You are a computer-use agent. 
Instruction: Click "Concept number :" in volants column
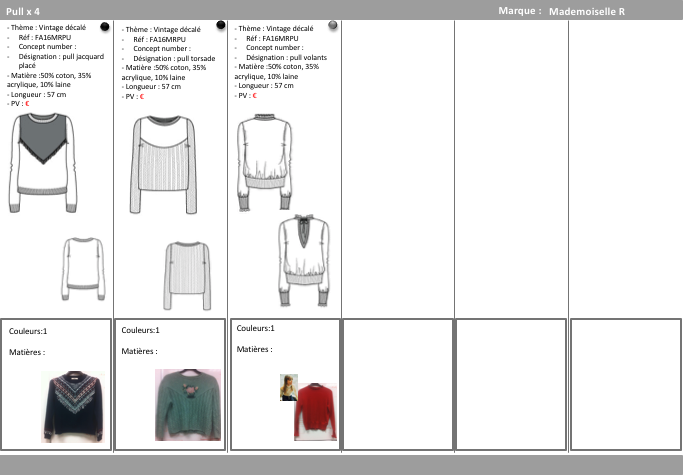coord(275,48)
